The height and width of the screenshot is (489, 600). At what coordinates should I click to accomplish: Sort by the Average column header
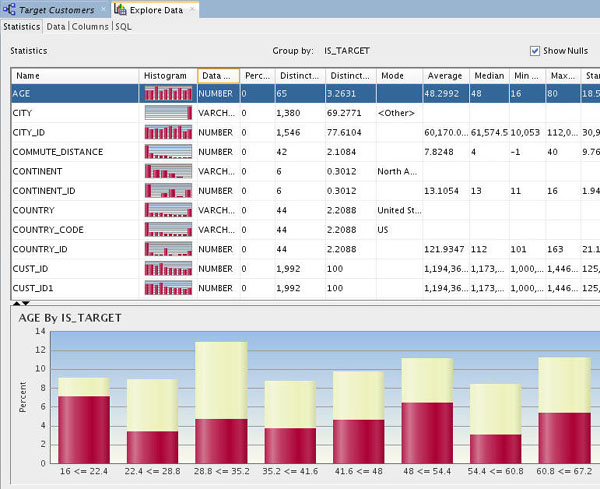pos(443,75)
